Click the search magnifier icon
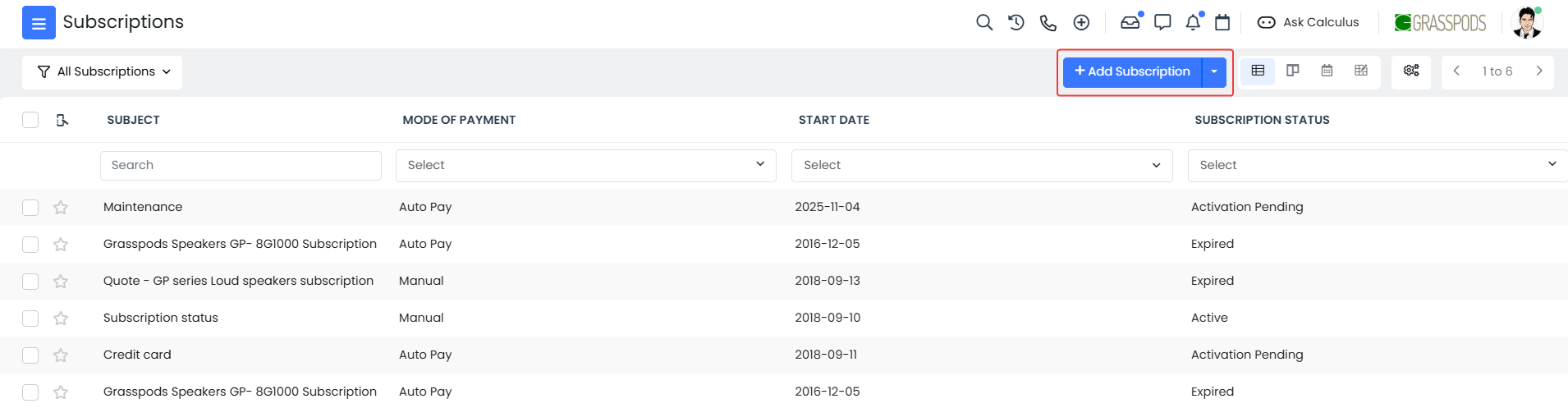The height and width of the screenshot is (408, 1568). [983, 23]
